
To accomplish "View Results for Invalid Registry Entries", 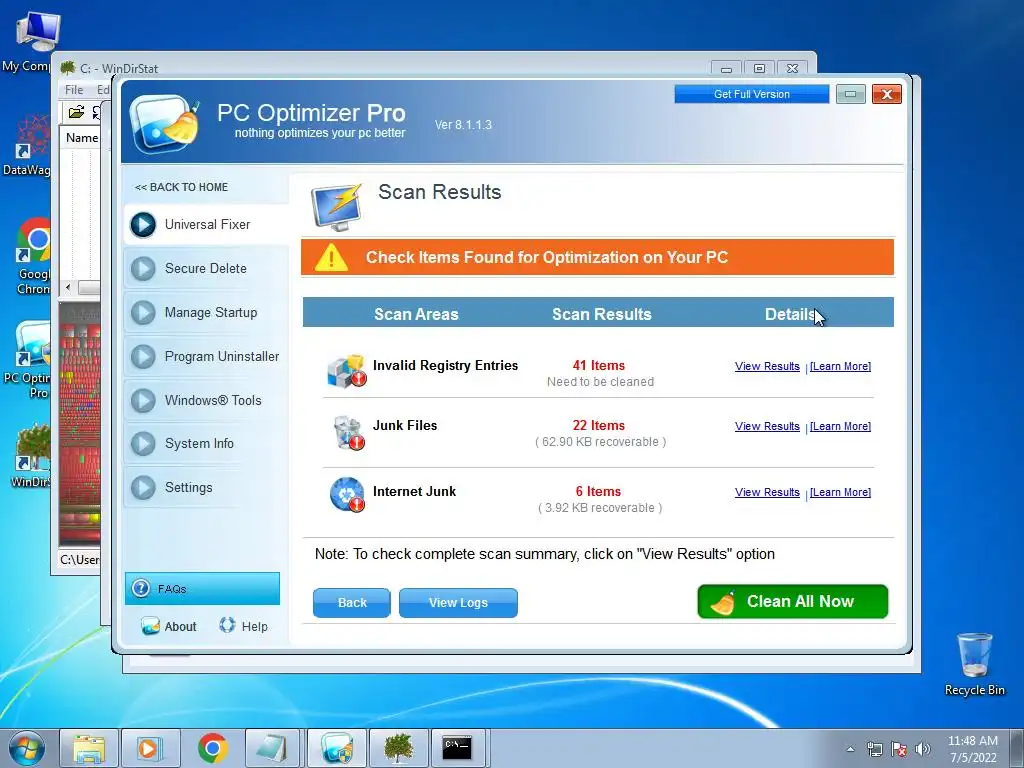I will click(x=767, y=366).
